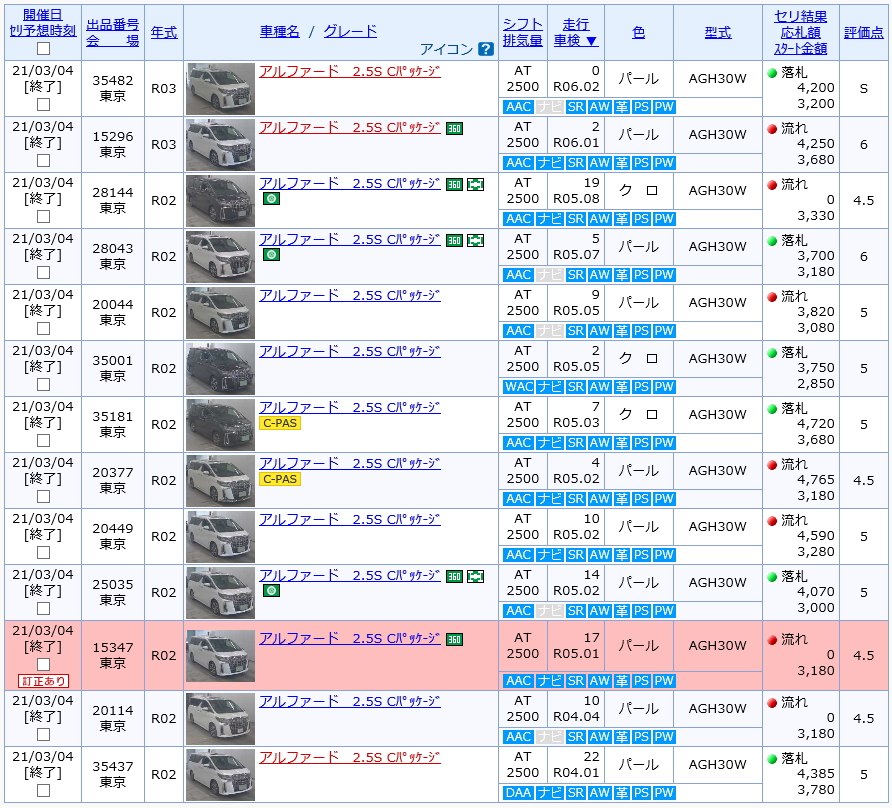Sort by 型式 column header
This screenshot has height=808, width=892.
[718, 32]
